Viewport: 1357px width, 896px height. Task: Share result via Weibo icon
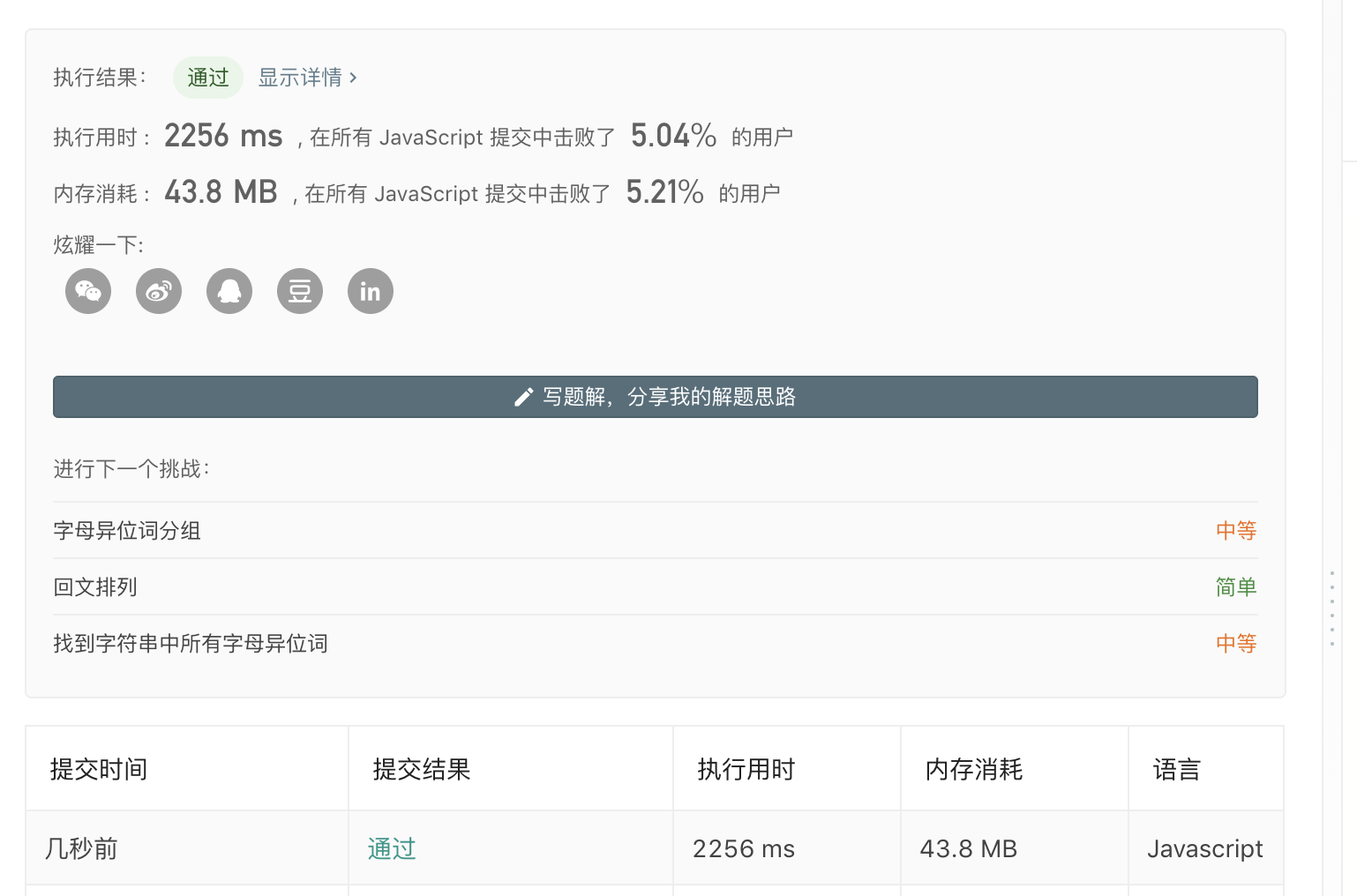[x=158, y=290]
